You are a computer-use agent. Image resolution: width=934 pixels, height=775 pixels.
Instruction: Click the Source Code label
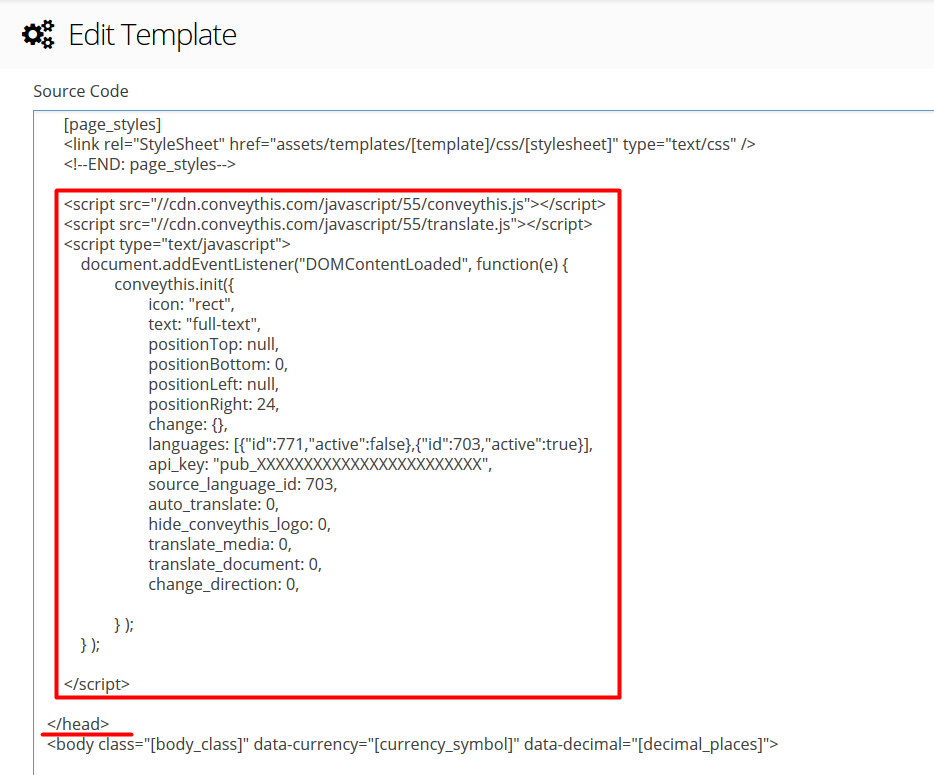[x=81, y=91]
